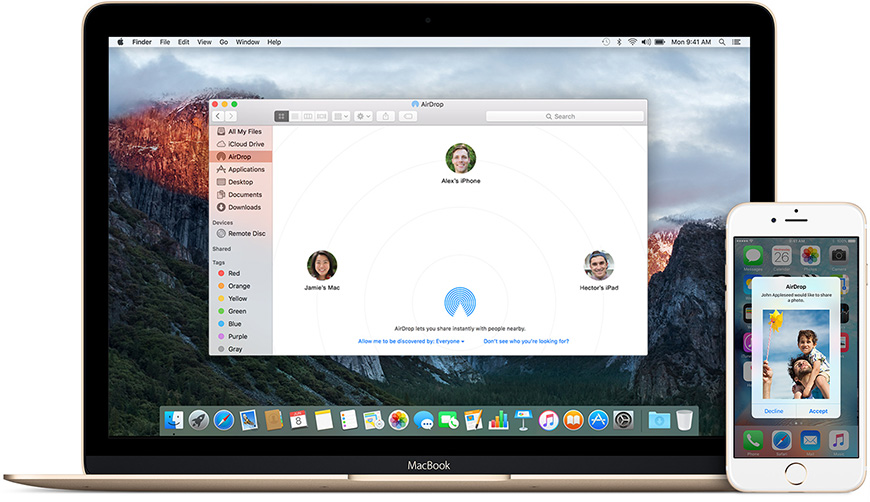
Task: Launch Photos app from the Dock
Action: (398, 420)
